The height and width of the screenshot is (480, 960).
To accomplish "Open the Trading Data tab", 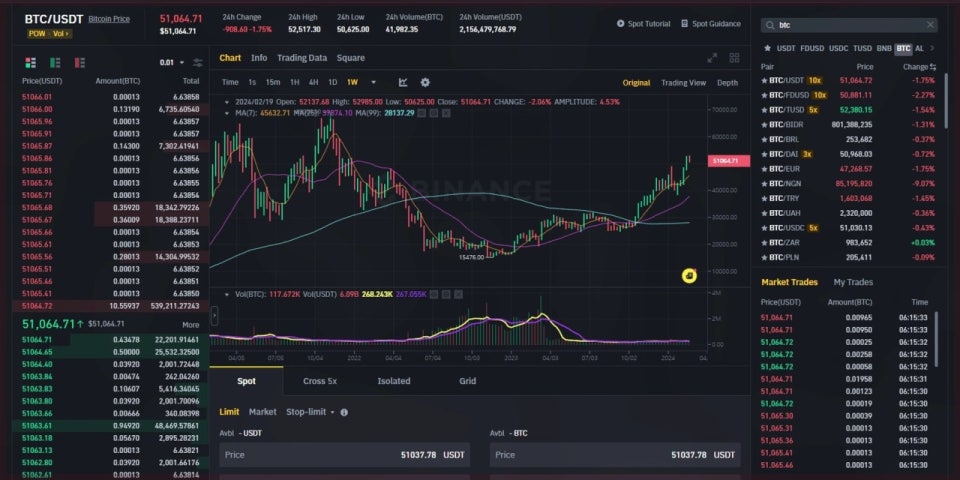I will (302, 58).
